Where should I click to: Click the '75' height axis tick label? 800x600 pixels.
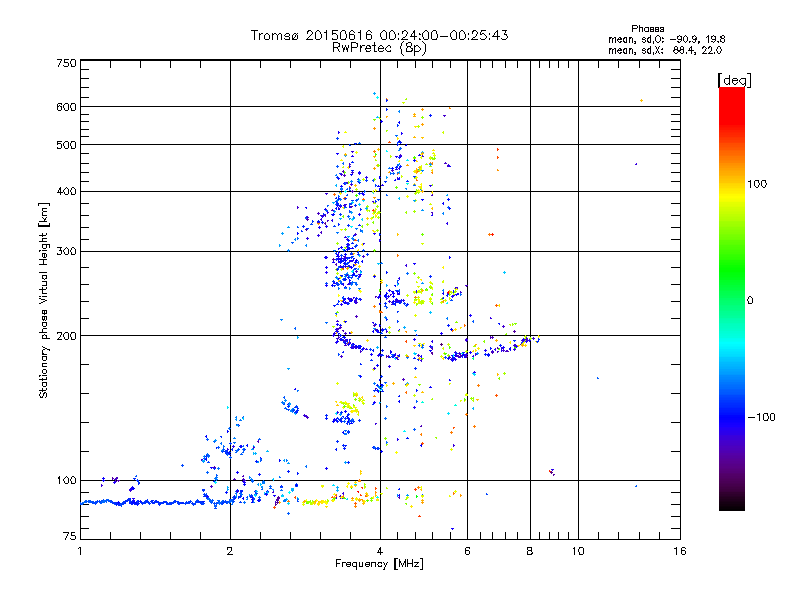70,536
